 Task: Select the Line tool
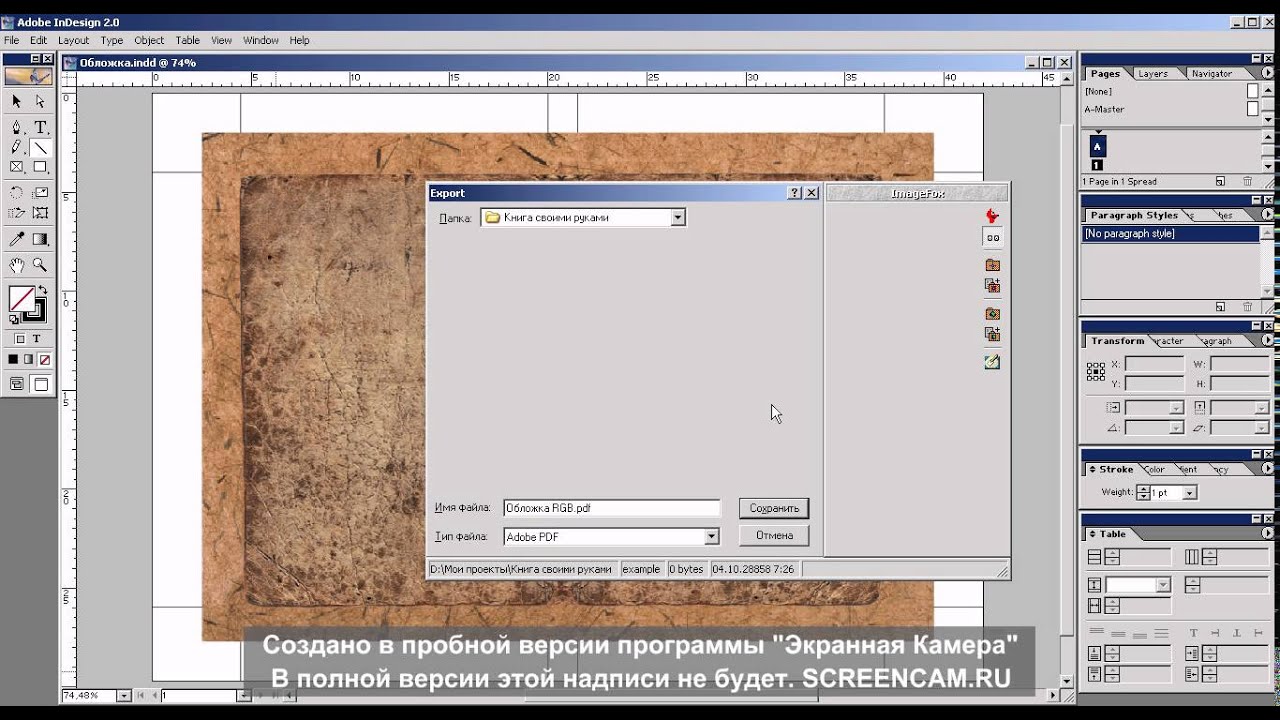[x=40, y=147]
